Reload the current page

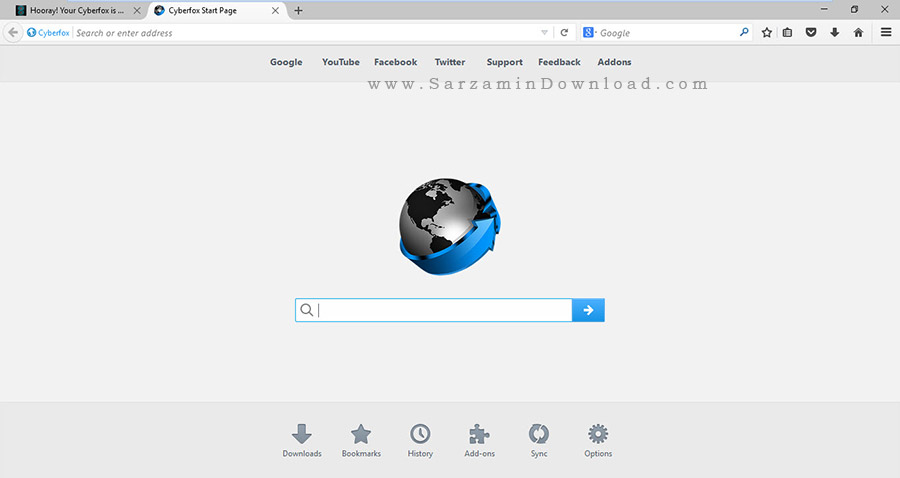coord(564,33)
